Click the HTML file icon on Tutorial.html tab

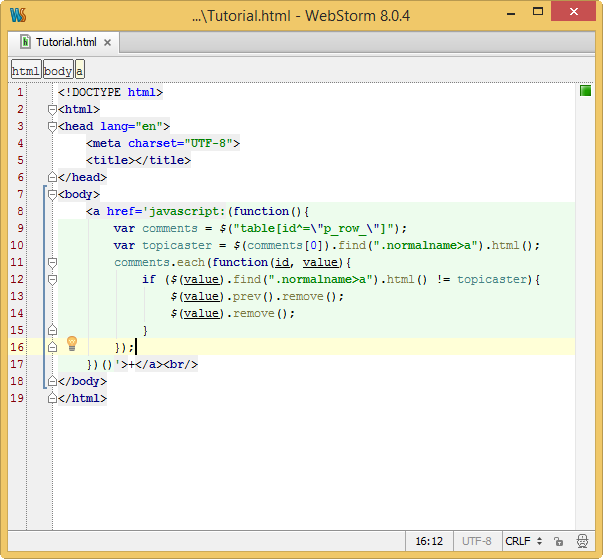[x=25, y=42]
